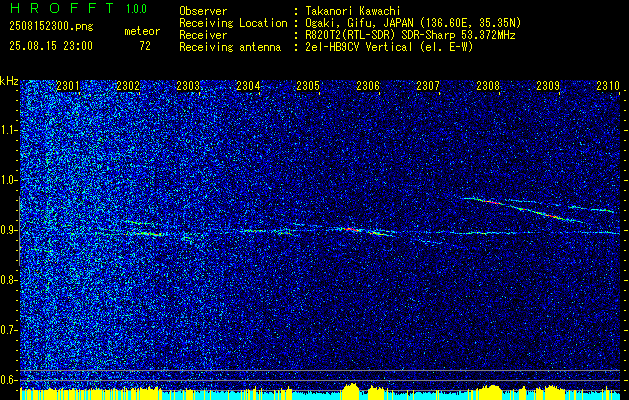Click the 2310 time marker

click(x=608, y=86)
